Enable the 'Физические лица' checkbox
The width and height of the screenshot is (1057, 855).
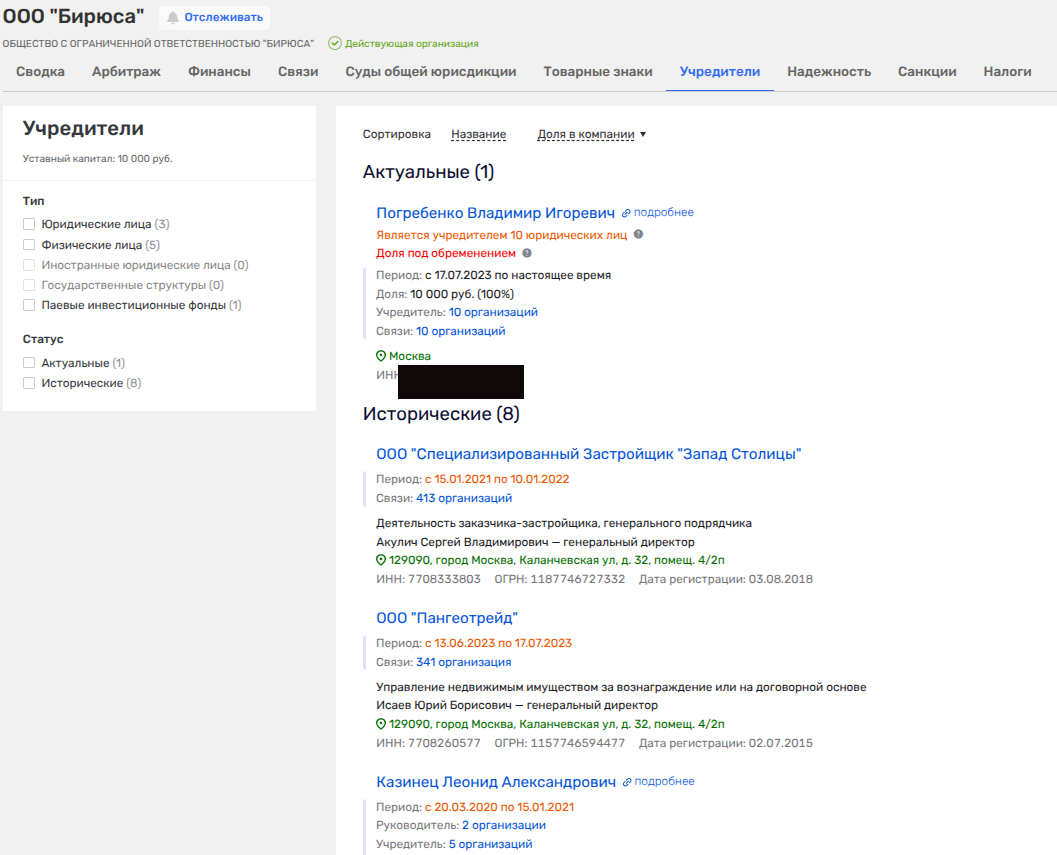[29, 244]
